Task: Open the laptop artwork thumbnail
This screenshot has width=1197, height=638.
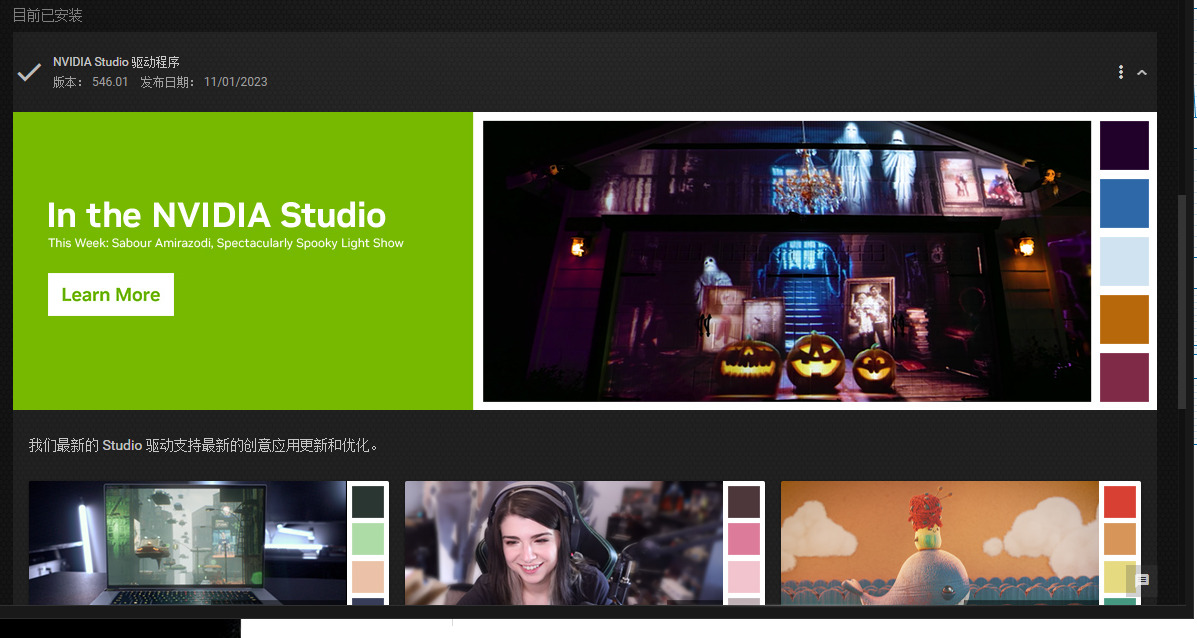Action: (x=187, y=543)
